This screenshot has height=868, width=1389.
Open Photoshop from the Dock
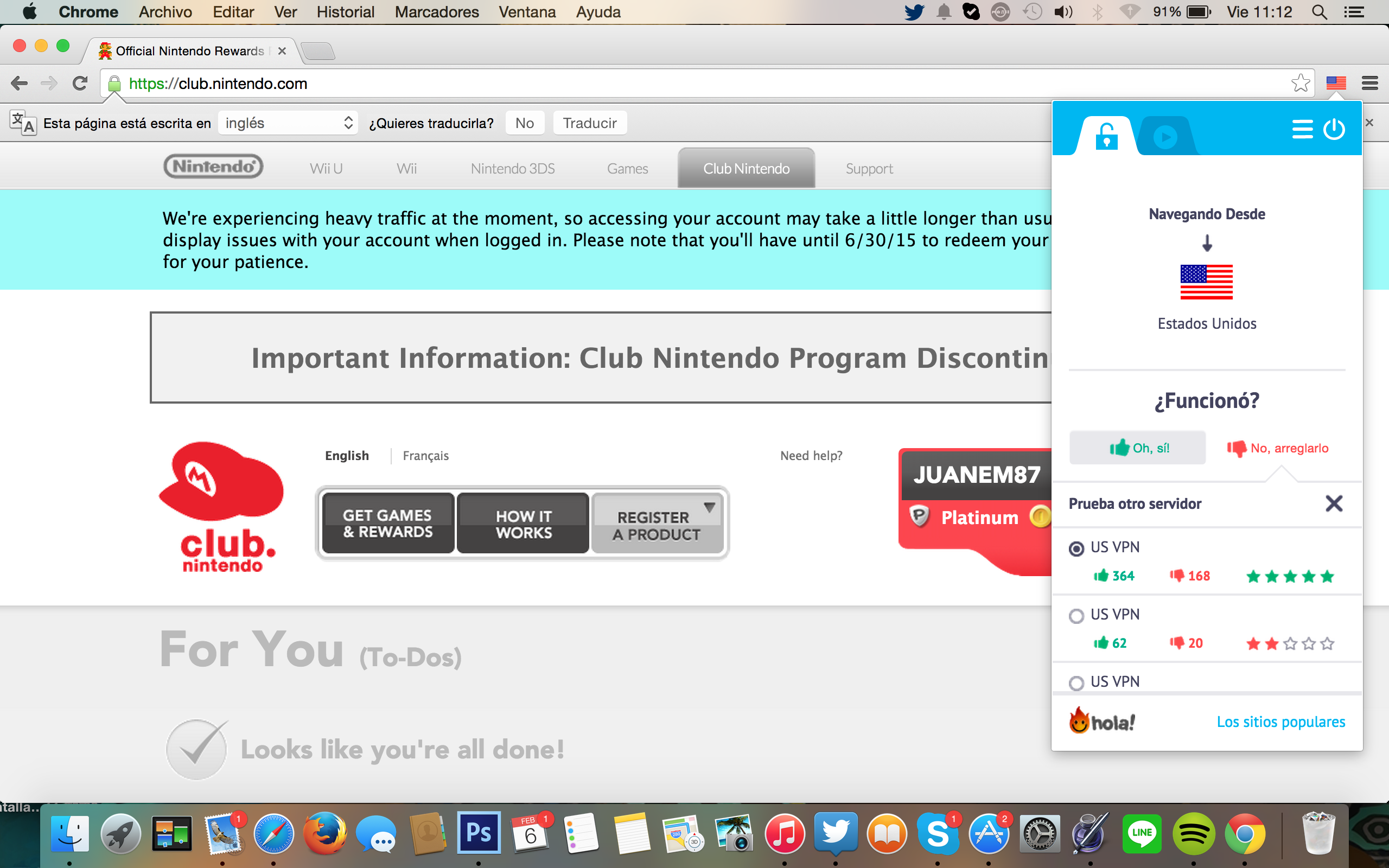point(478,832)
